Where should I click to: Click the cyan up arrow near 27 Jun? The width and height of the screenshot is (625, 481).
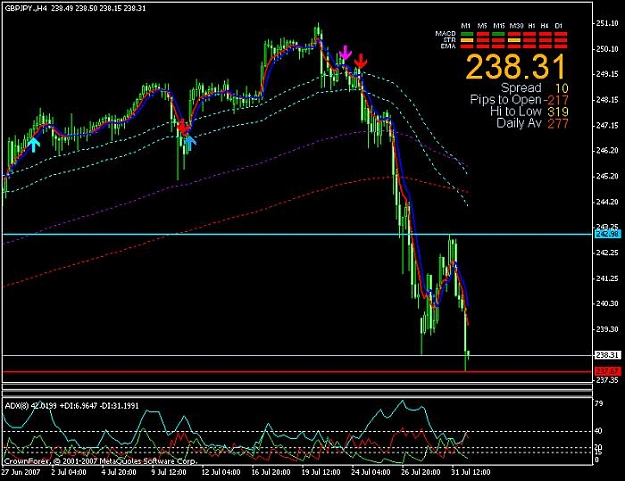click(x=34, y=145)
